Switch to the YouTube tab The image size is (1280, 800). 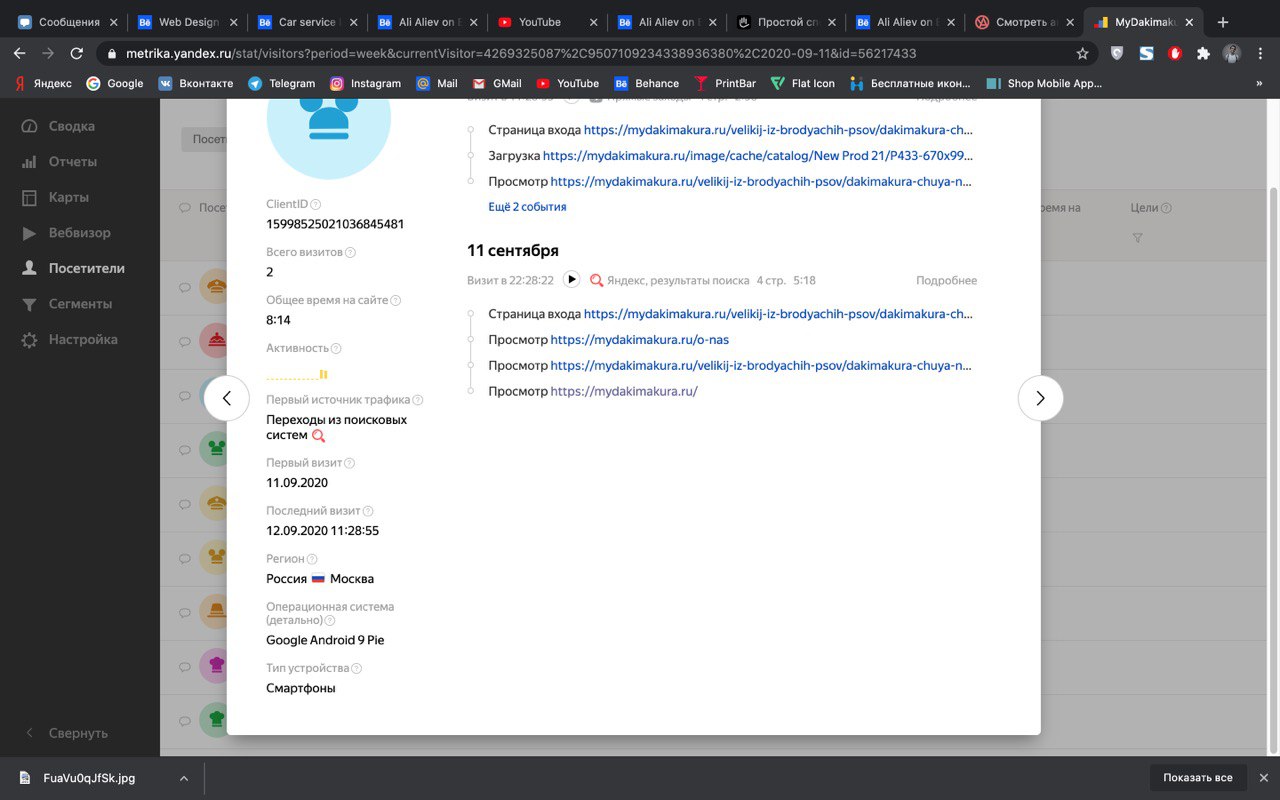[548, 22]
